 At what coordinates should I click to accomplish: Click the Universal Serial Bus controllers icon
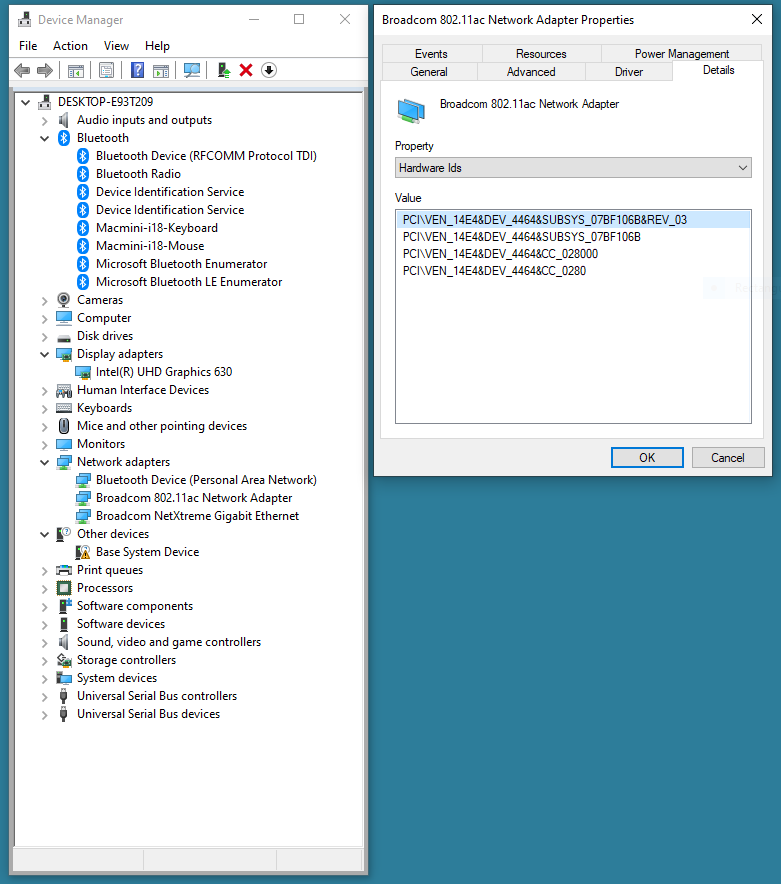pyautogui.click(x=64, y=696)
